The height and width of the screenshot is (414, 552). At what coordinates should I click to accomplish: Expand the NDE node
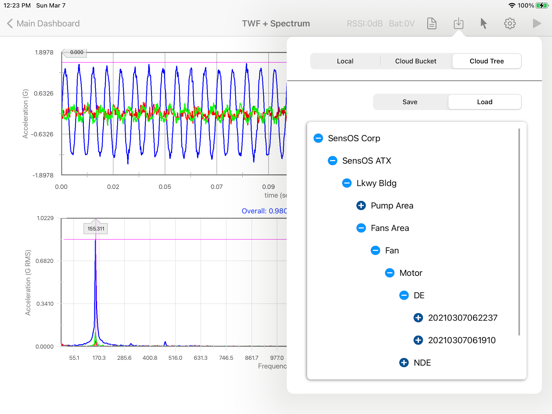click(404, 363)
